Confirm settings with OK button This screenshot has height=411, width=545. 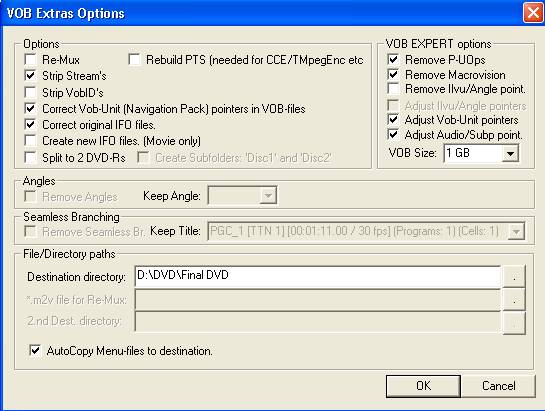click(423, 386)
